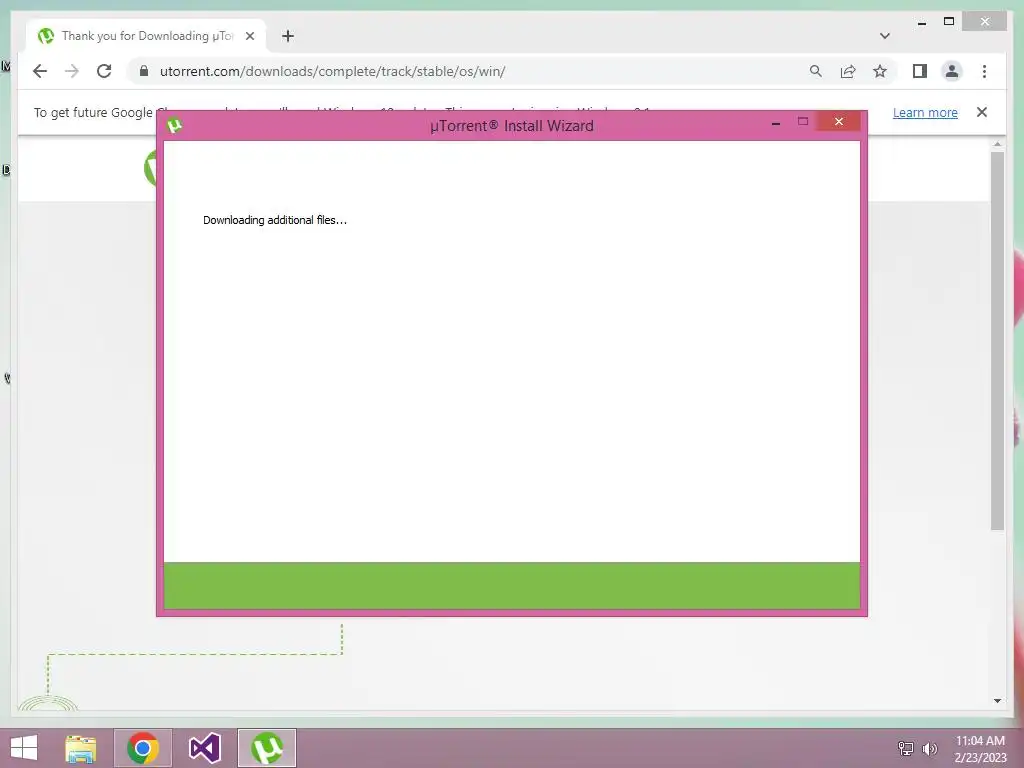Open the network icon in the system tray
The height and width of the screenshot is (768, 1024).
pyautogui.click(x=906, y=748)
